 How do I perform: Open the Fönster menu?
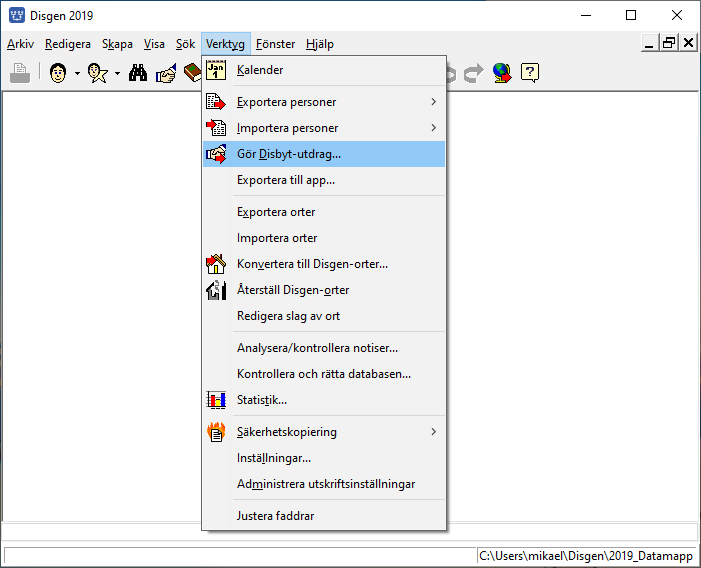275,44
